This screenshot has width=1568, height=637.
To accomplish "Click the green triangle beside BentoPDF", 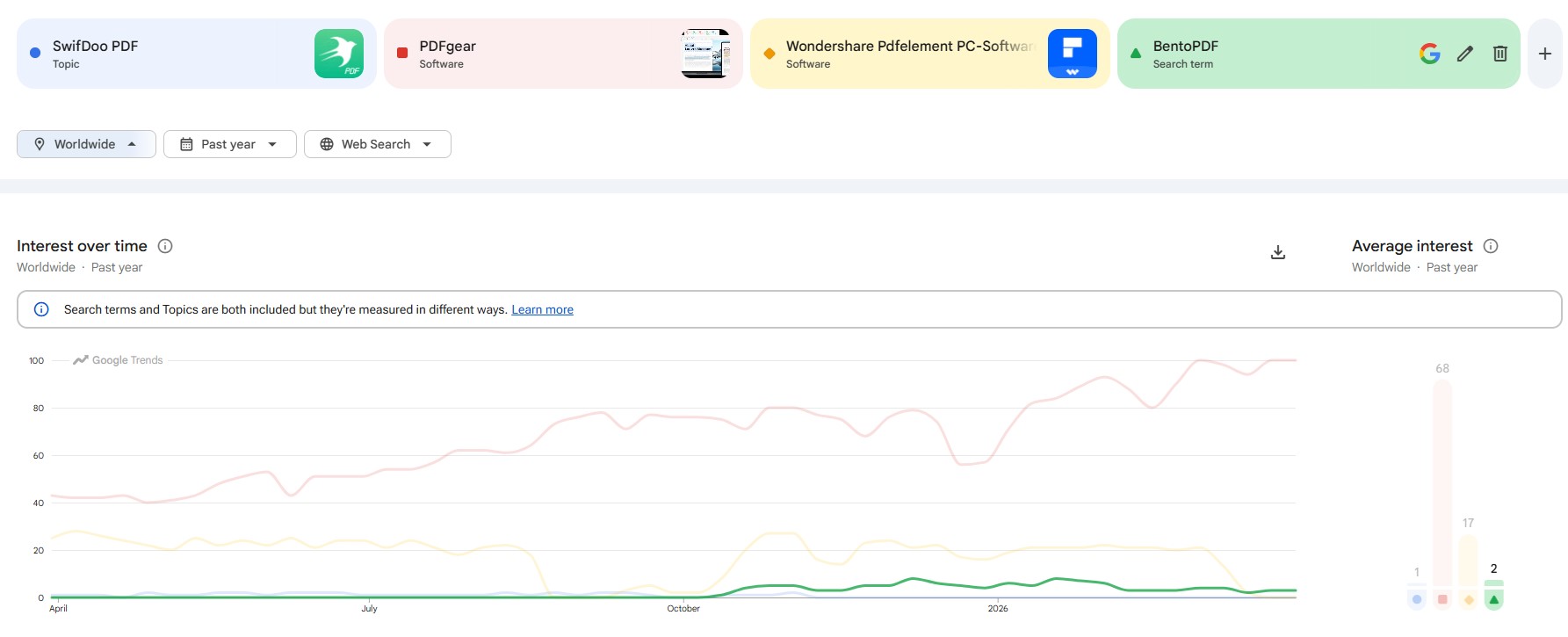I will click(x=1136, y=53).
